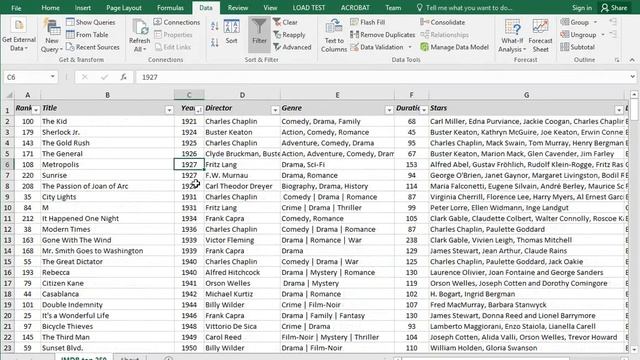Select cell with Citizen Kane

tap(107, 283)
